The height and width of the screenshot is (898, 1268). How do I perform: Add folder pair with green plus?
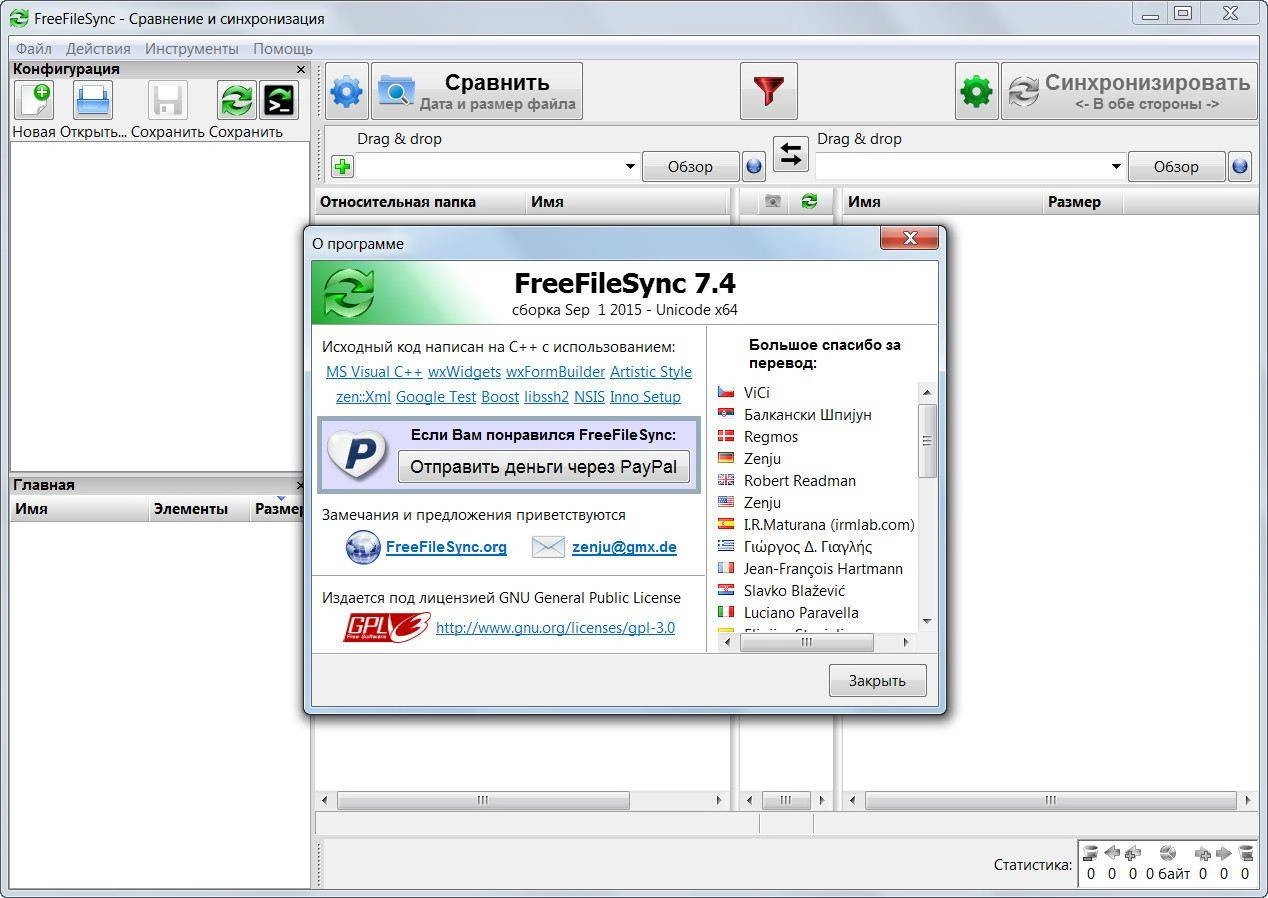click(342, 167)
